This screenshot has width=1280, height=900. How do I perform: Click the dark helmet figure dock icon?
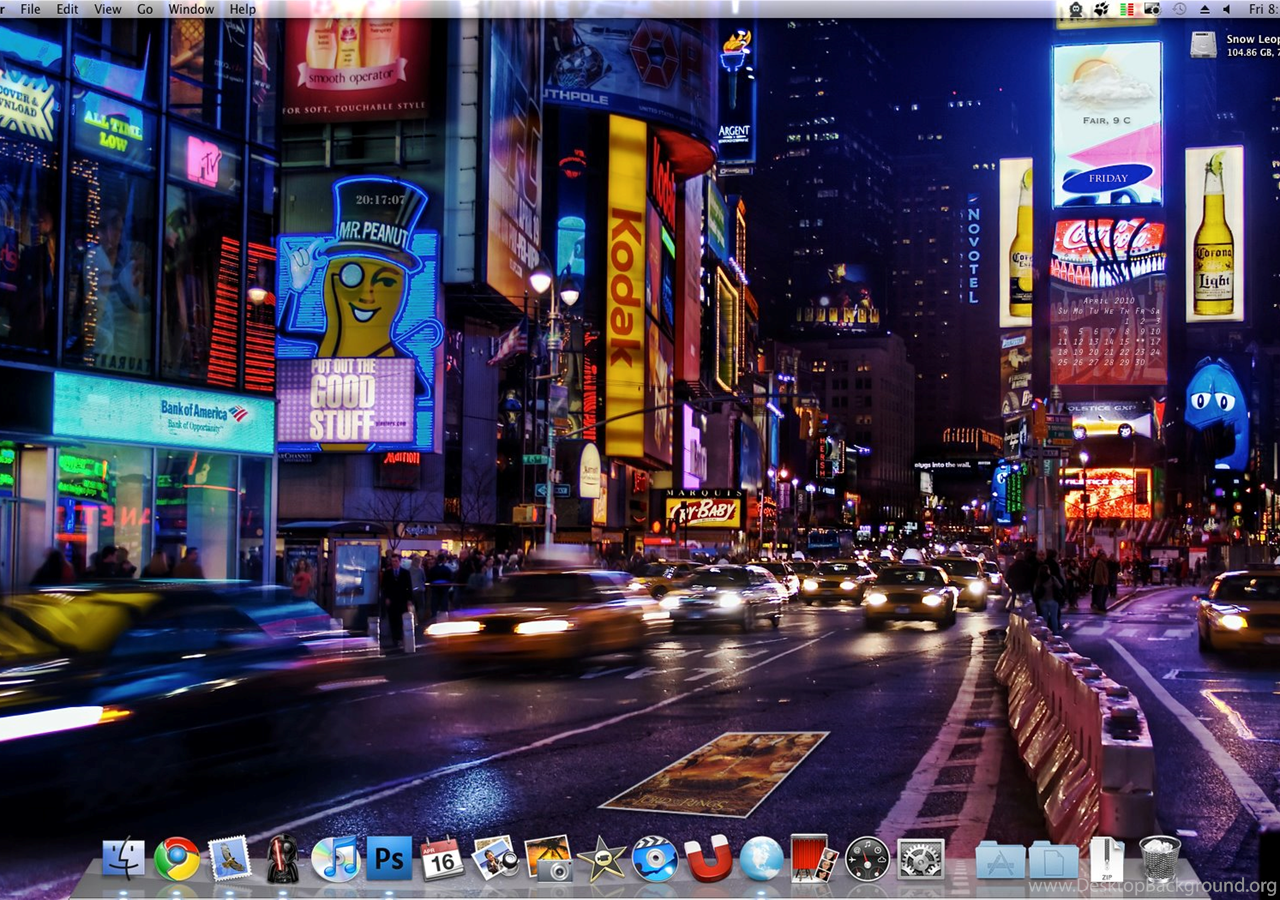point(283,859)
